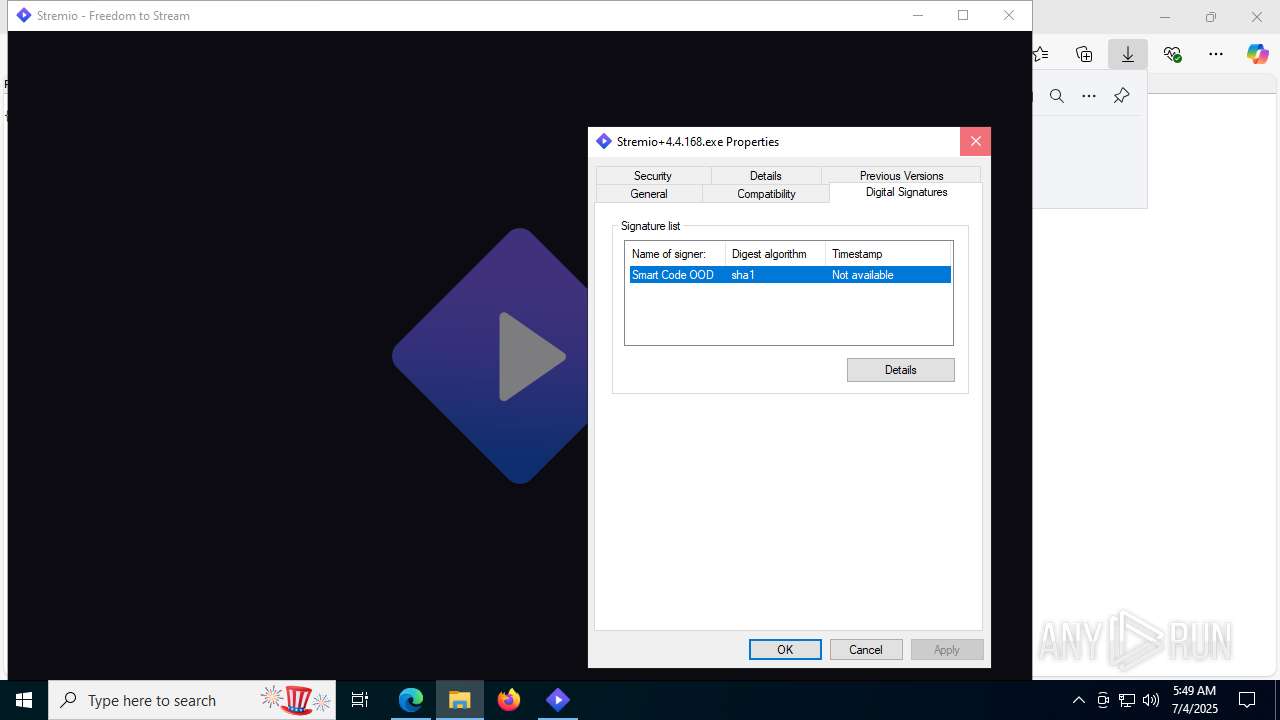Screen dimensions: 1280x720
Task: Click Stremio's large play logo
Action: tap(490, 356)
